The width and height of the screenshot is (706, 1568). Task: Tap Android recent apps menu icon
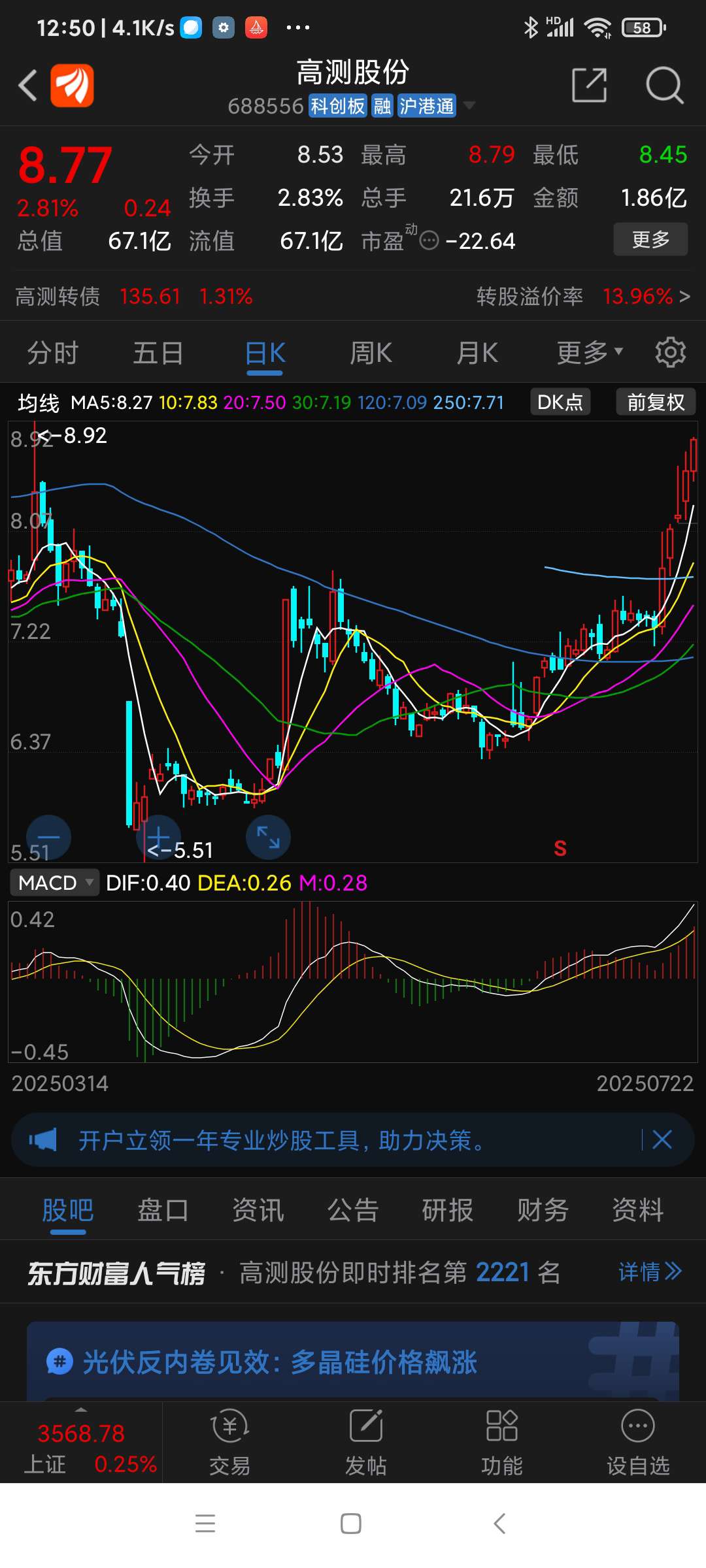click(x=205, y=1524)
